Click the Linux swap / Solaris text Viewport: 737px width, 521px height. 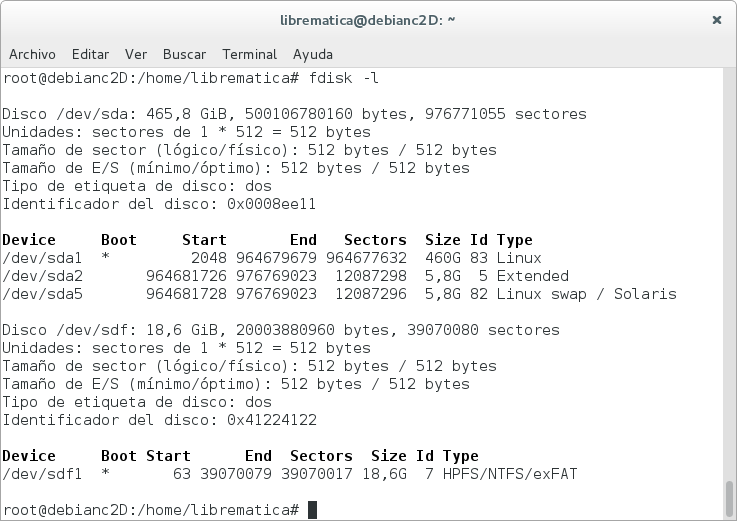pyautogui.click(x=586, y=294)
